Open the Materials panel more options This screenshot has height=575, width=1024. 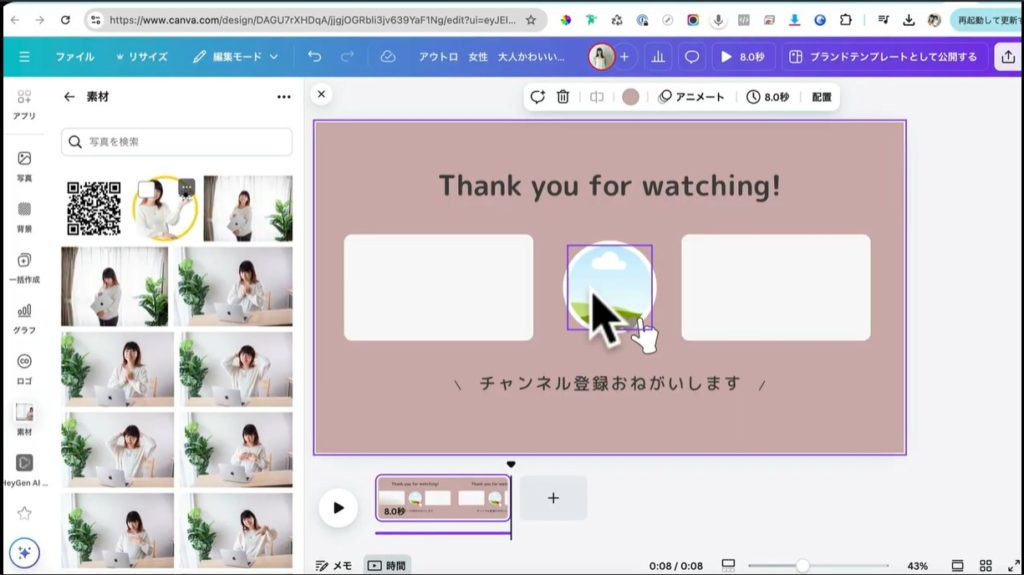pos(284,97)
